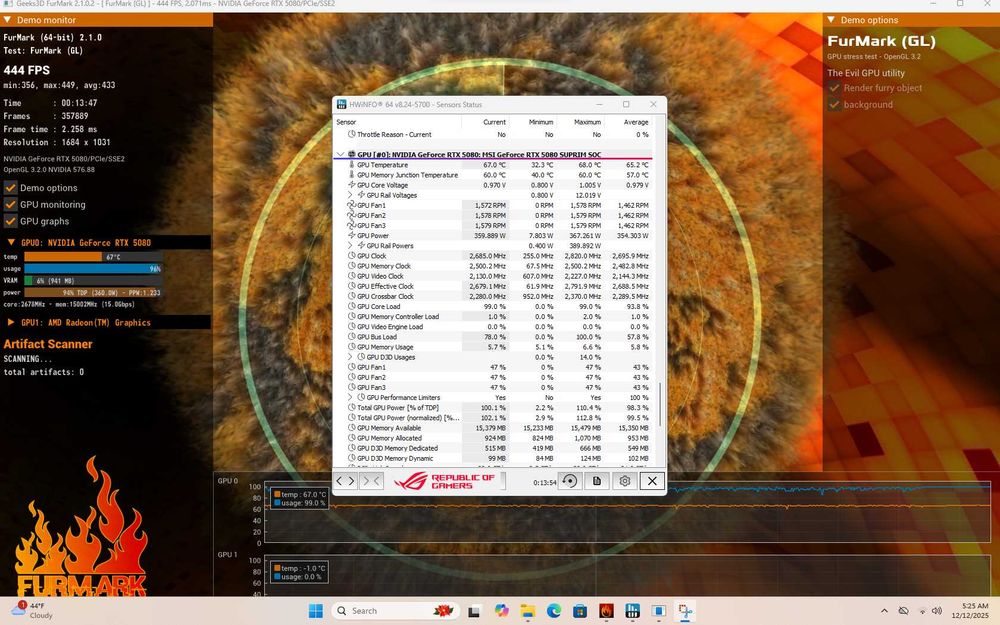Viewport: 1000px width, 625px height.
Task: Open Microsoft Store from the taskbar
Action: [x=580, y=611]
